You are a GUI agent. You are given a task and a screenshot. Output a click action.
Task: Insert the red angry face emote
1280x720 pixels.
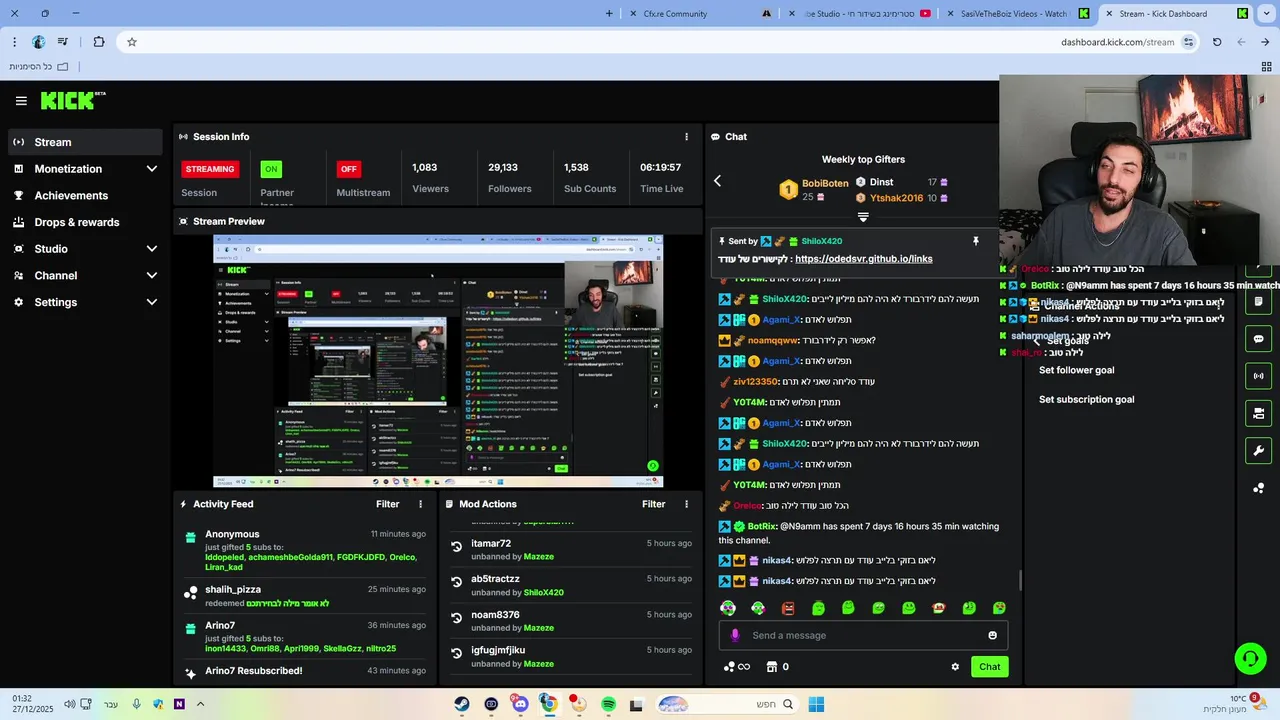[x=788, y=608]
